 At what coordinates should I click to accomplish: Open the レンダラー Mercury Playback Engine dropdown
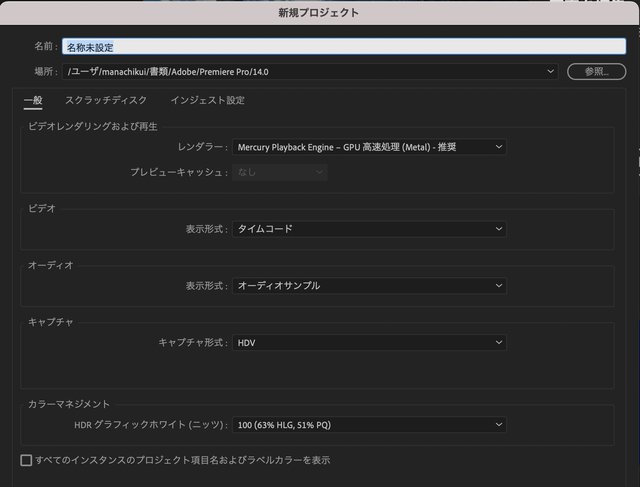[x=369, y=147]
